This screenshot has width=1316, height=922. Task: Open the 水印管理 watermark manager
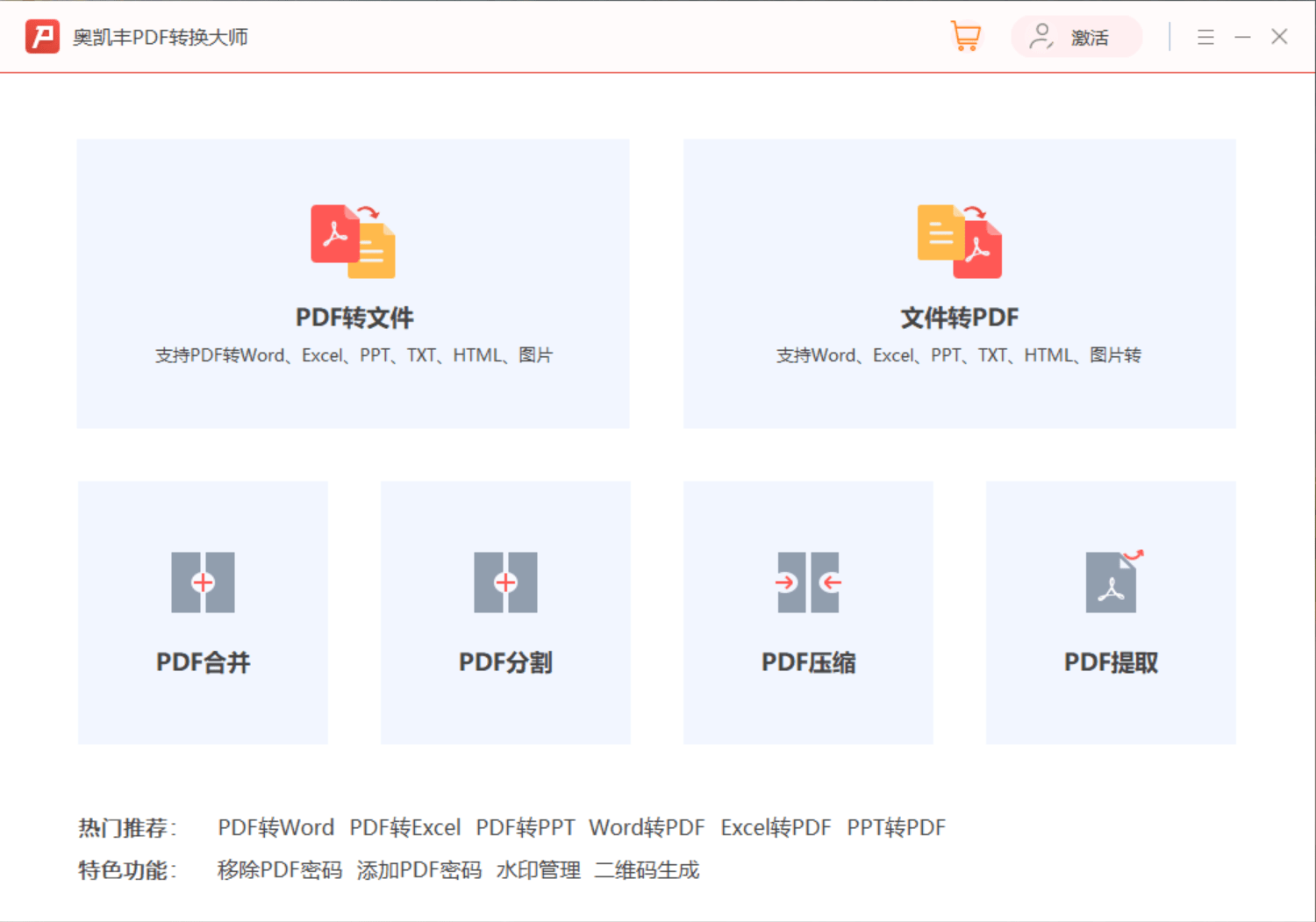tap(538, 869)
